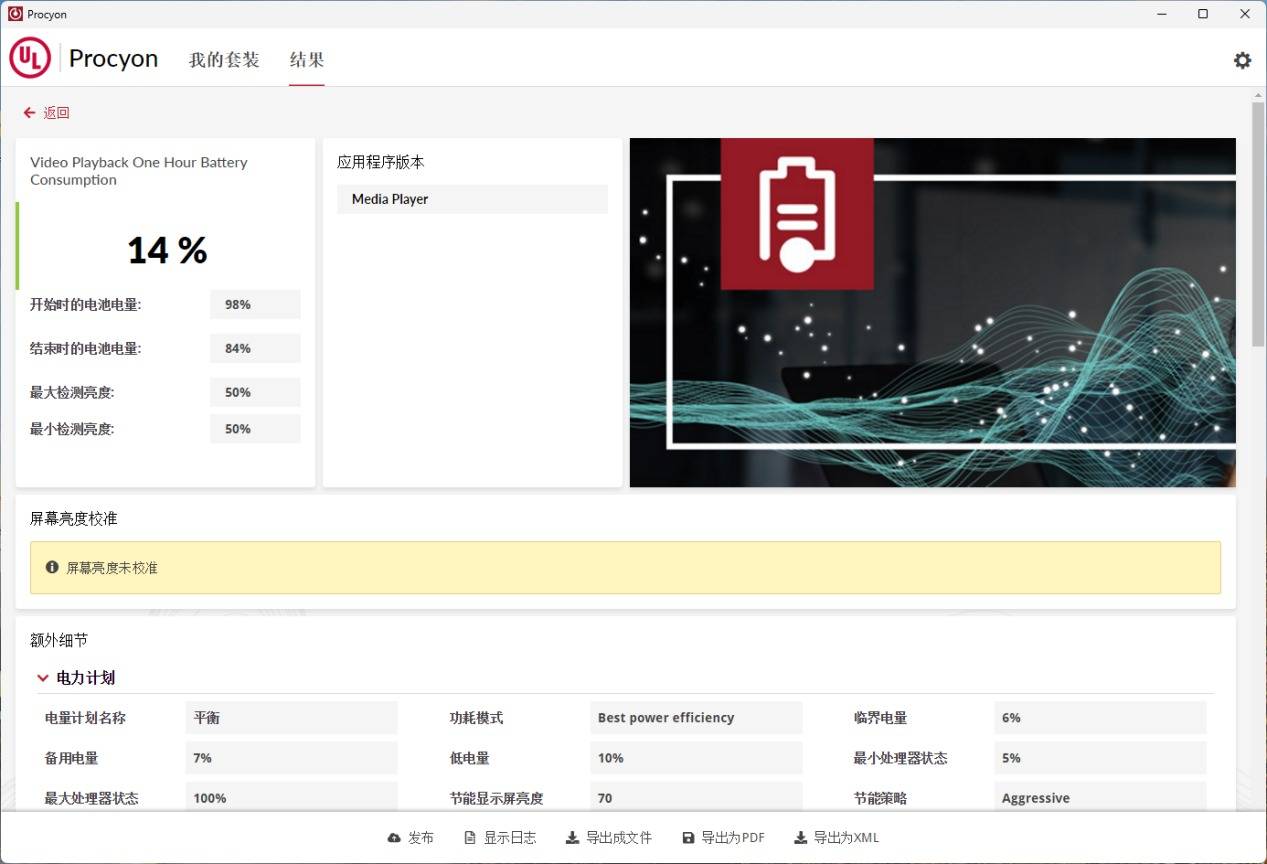Switch to the 我的套装 tab
This screenshot has width=1267, height=864.
point(224,60)
